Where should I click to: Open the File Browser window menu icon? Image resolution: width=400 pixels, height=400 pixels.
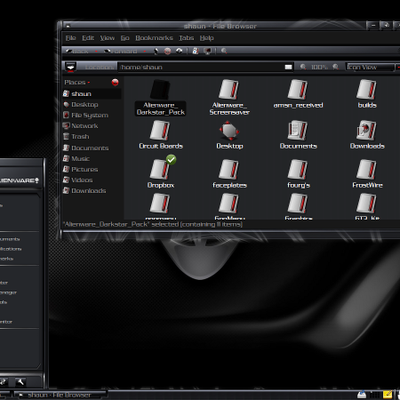click(x=67, y=26)
